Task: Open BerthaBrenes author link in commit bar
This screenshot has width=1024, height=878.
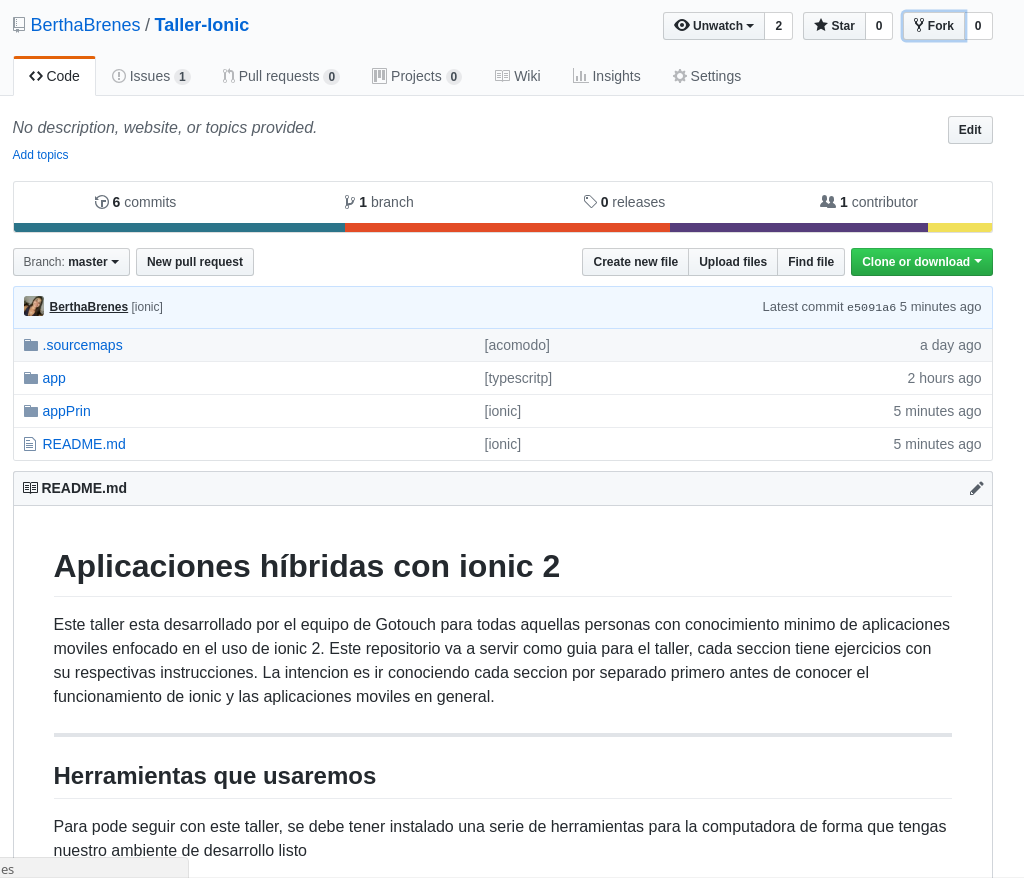Action: click(x=89, y=307)
